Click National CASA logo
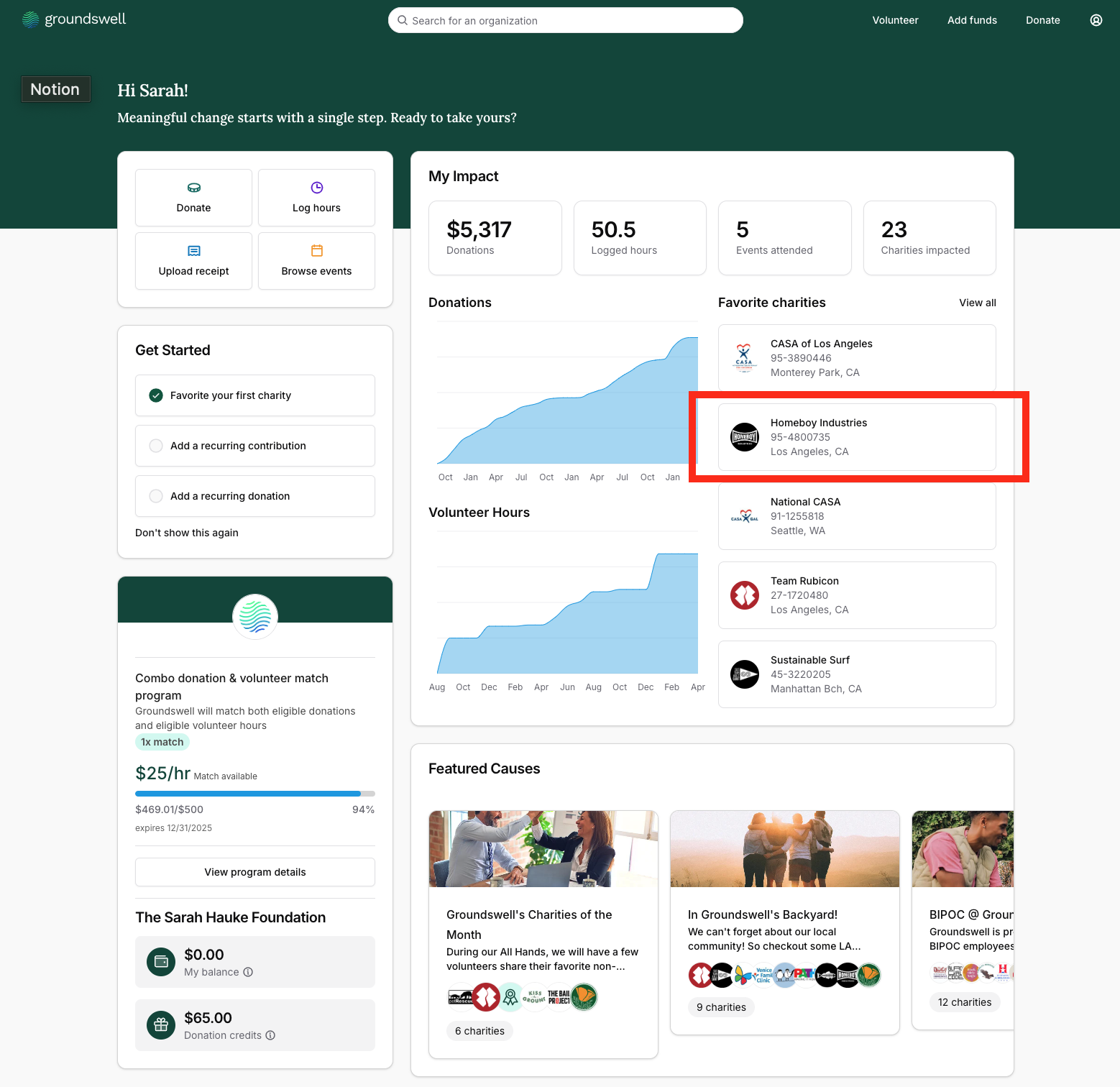 (744, 516)
